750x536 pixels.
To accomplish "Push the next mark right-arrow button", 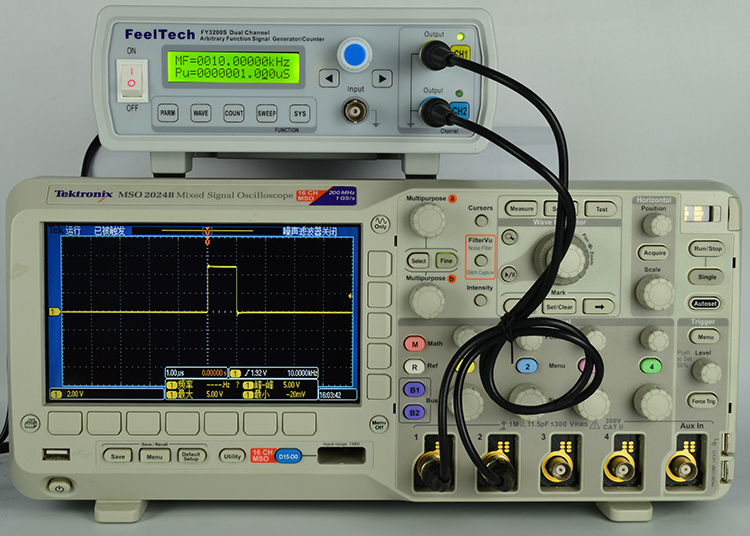I will [x=599, y=307].
